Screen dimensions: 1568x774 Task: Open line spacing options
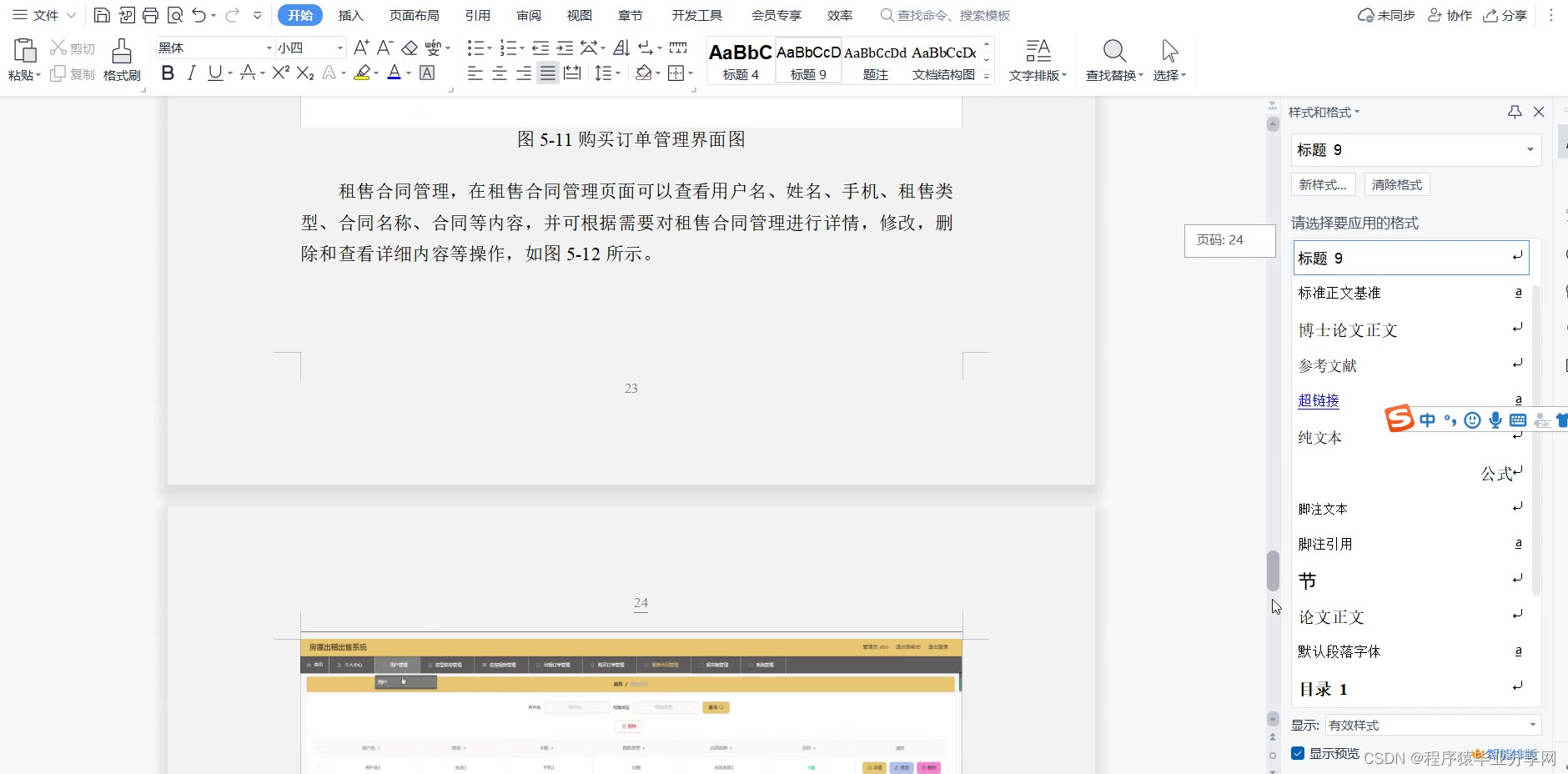coord(608,73)
